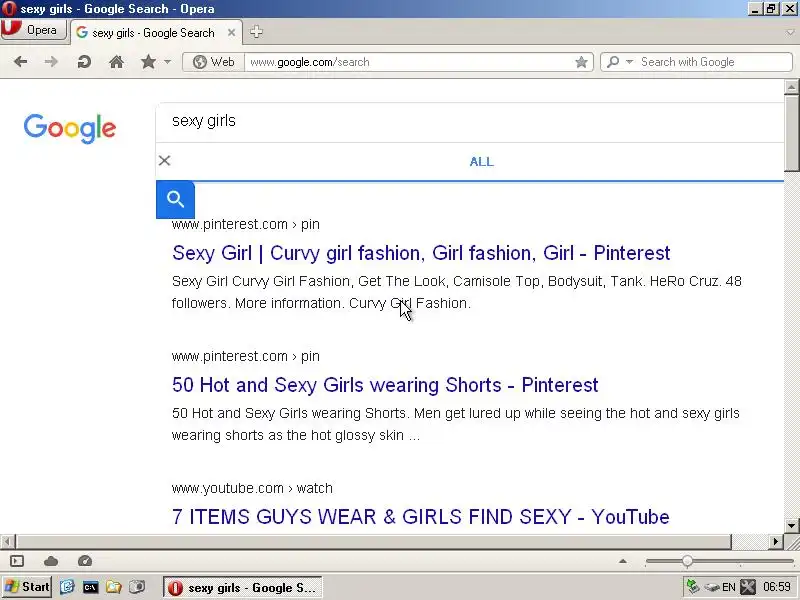The width and height of the screenshot is (800, 600).
Task: Open 'Sexy Girl | Curvy girl fashion' Pinterest link
Action: [421, 253]
